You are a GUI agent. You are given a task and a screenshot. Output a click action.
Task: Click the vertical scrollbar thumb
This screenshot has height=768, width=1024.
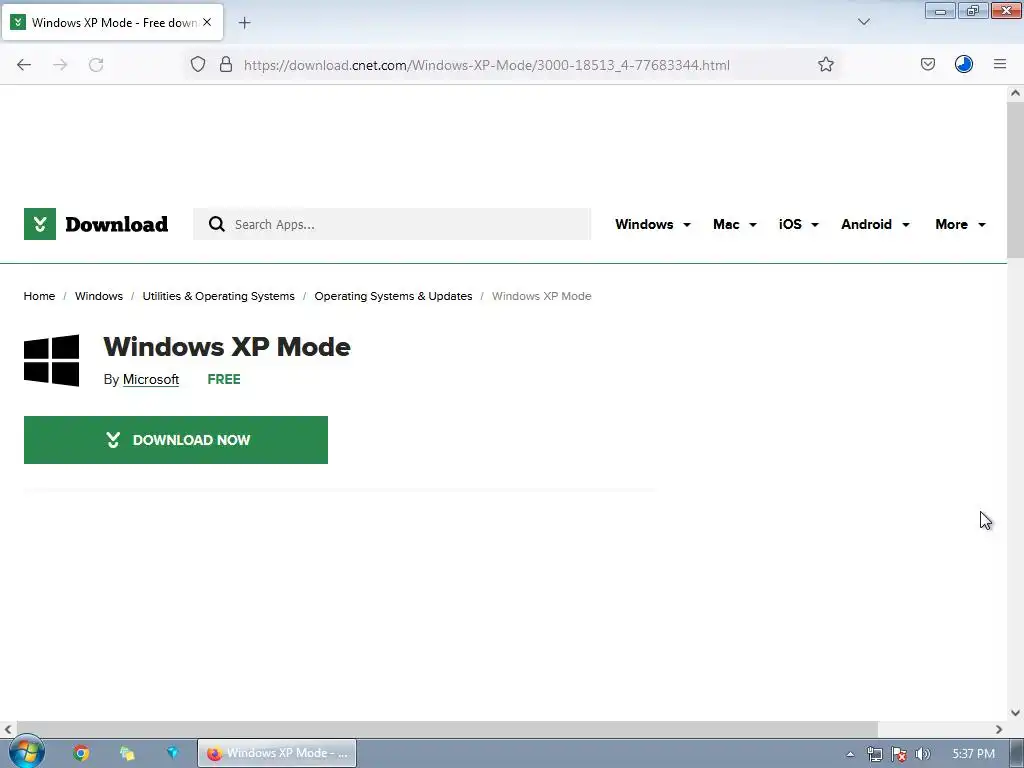click(x=1015, y=180)
